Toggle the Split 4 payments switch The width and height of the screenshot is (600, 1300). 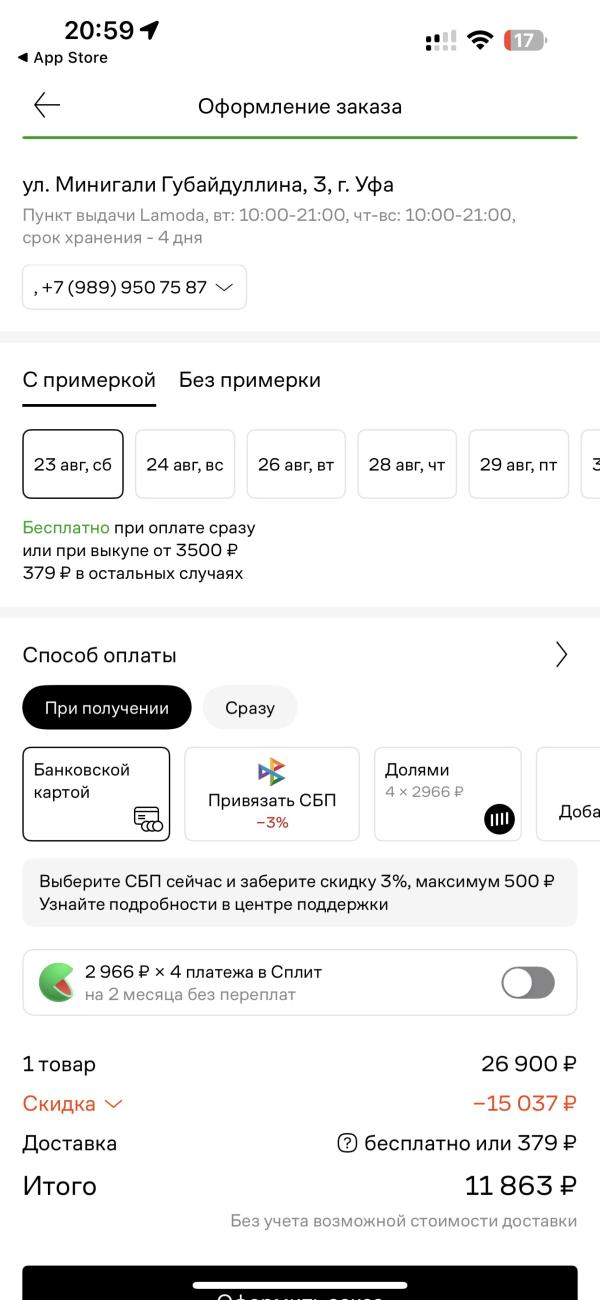click(x=528, y=982)
